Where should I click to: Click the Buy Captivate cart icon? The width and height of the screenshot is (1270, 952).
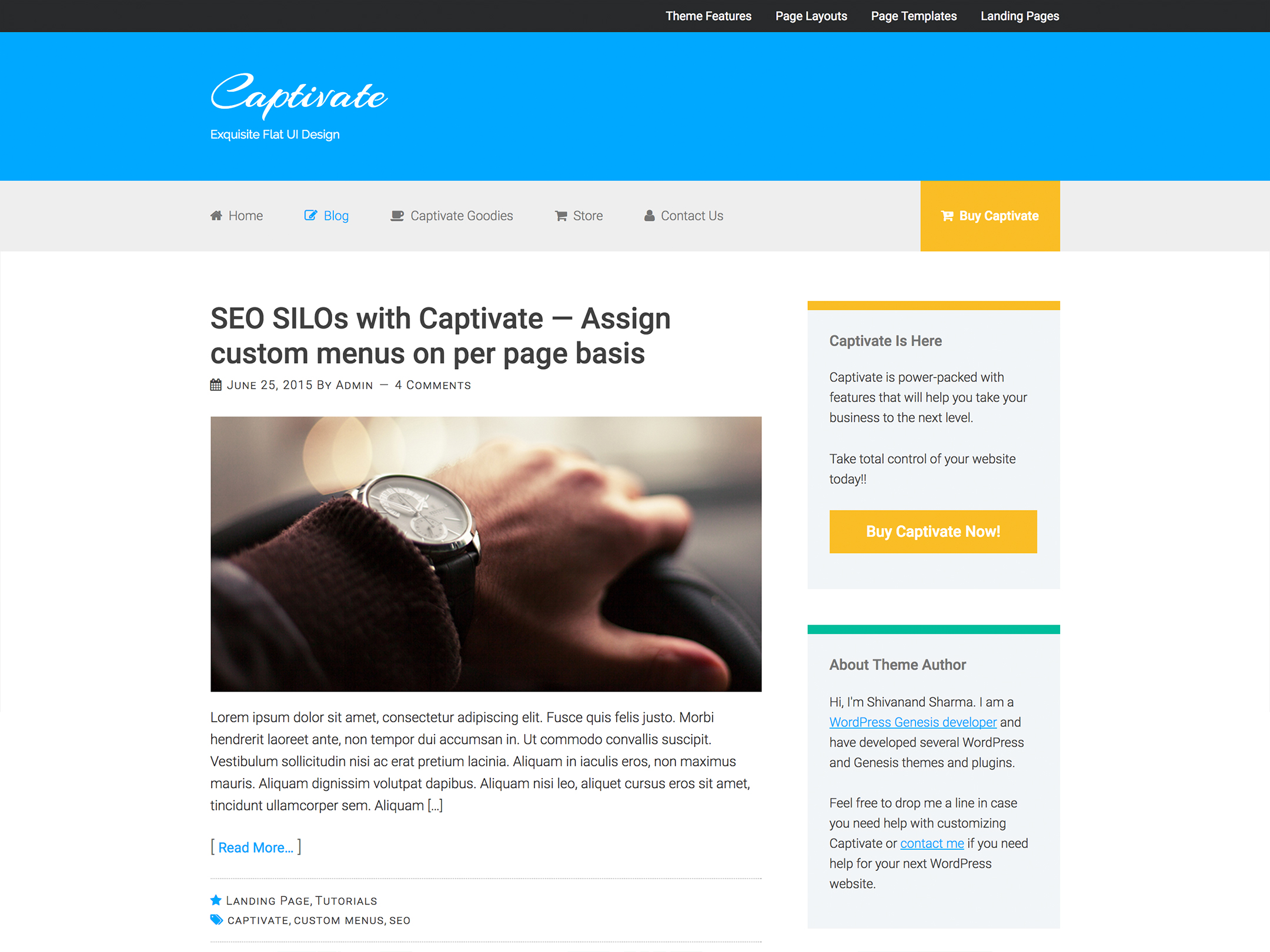pos(948,215)
